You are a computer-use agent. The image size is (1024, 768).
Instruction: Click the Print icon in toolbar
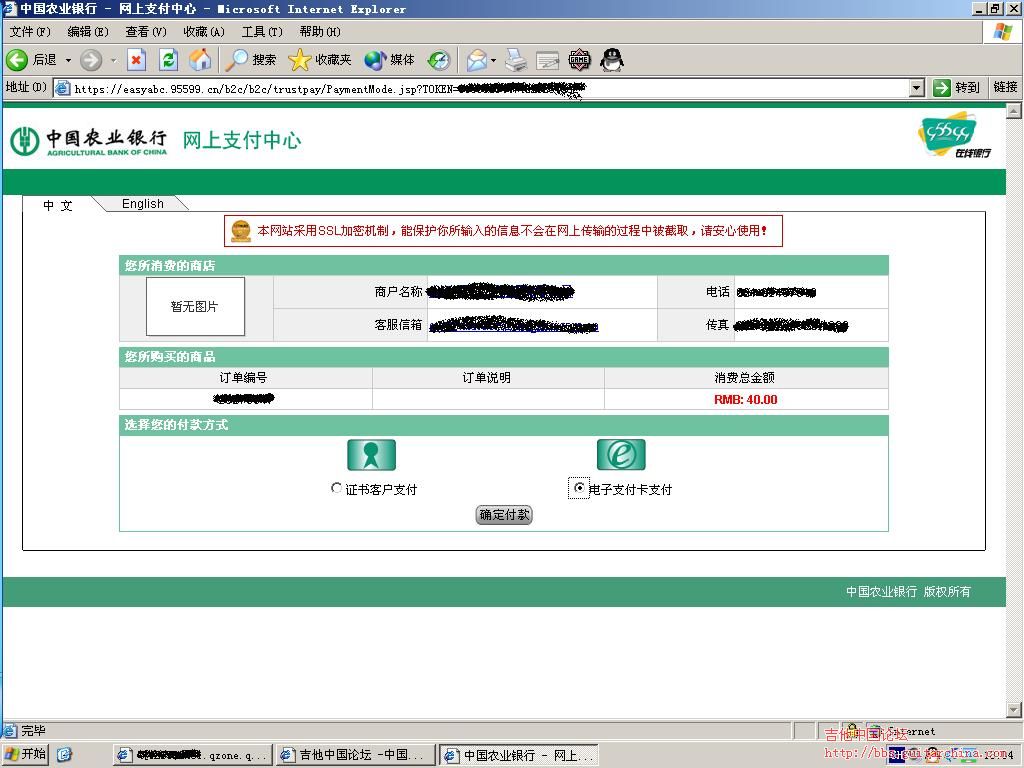pyautogui.click(x=515, y=60)
